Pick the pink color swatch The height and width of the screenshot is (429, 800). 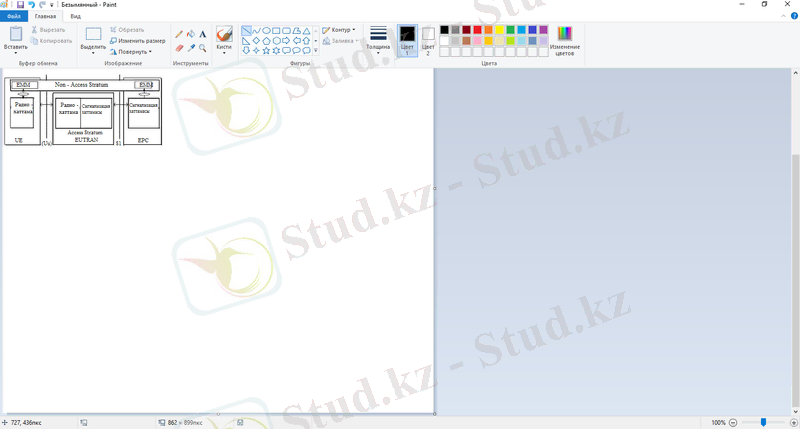(x=478, y=41)
